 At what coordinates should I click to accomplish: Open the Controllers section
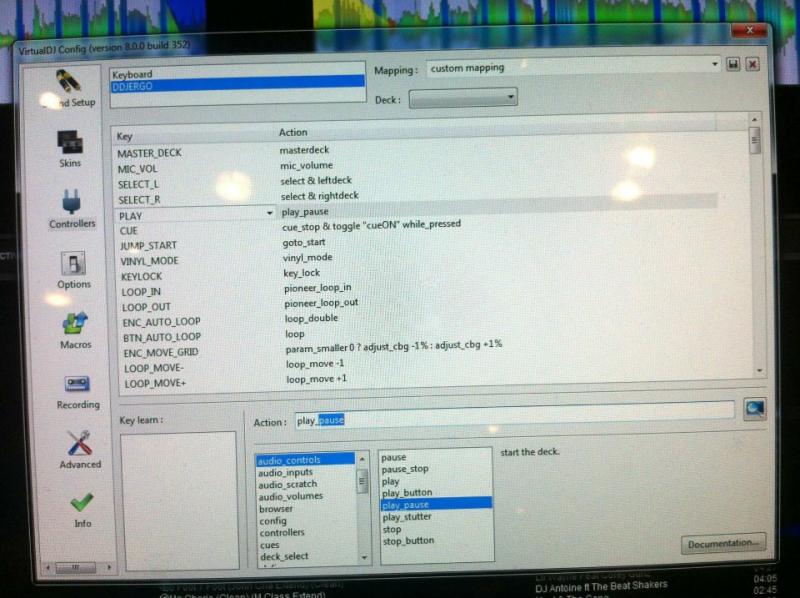point(72,209)
